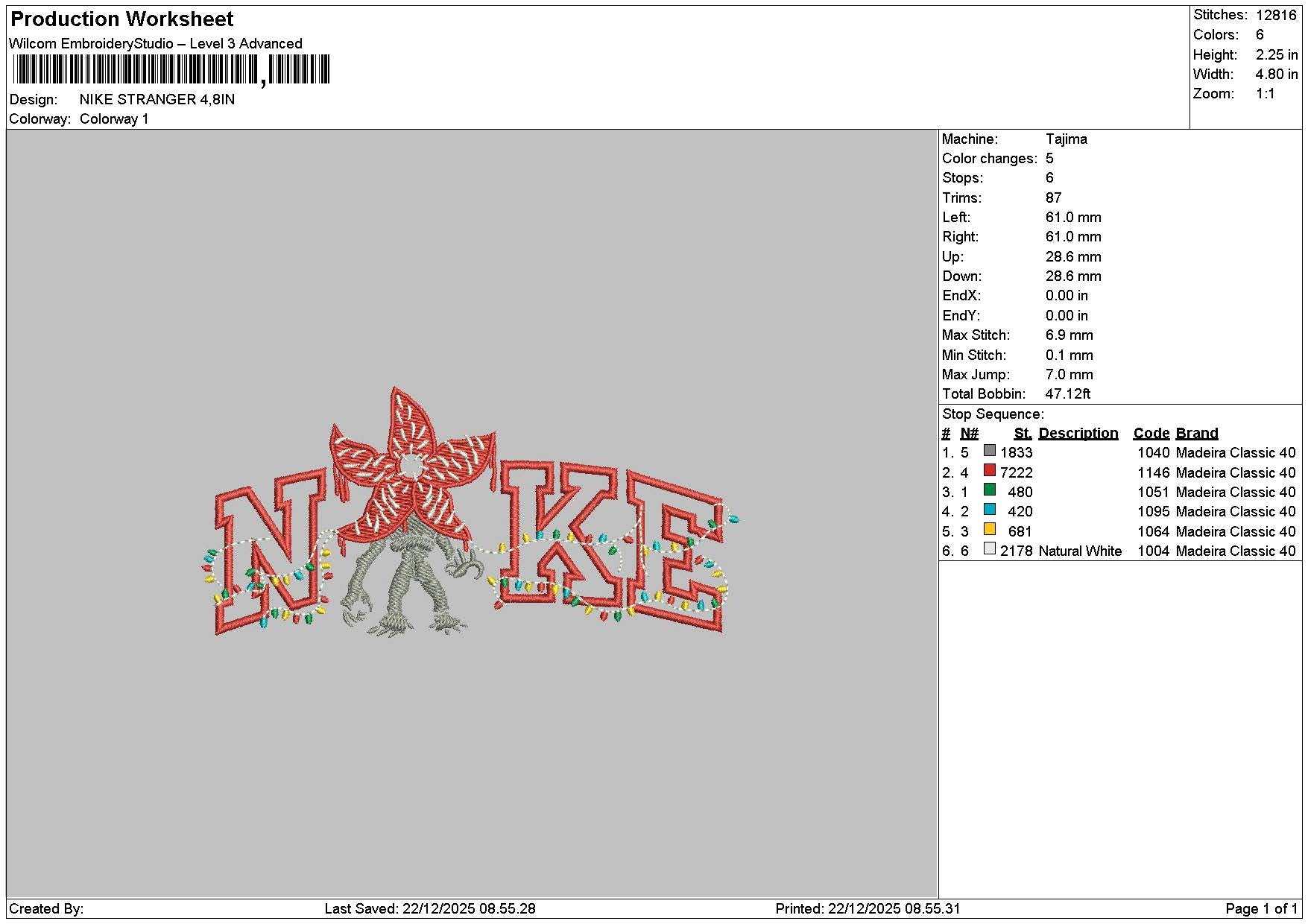Click the Trims value 87
Viewport: 1308px width, 924px height.
coord(1053,198)
